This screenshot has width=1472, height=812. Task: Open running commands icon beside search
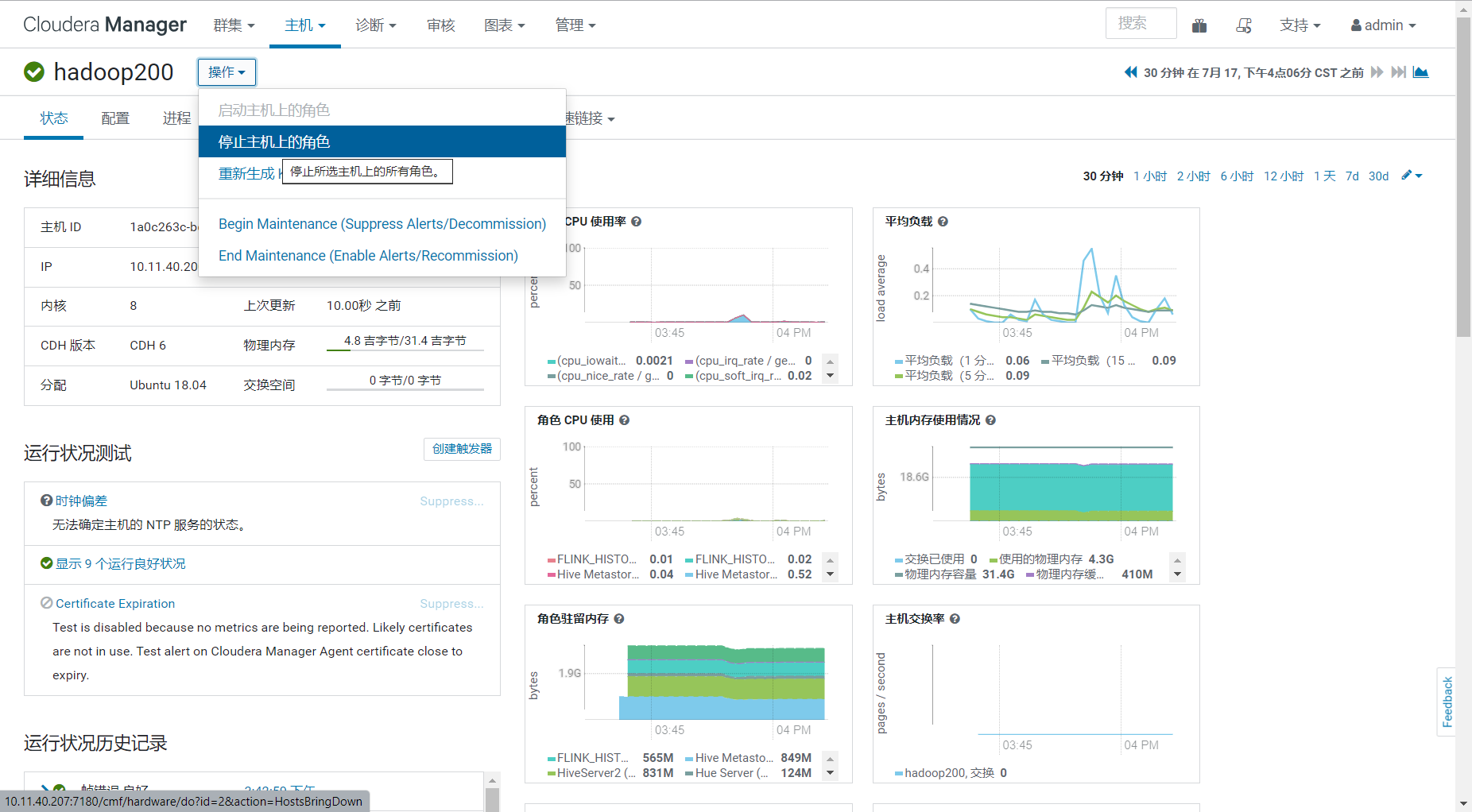click(1244, 25)
